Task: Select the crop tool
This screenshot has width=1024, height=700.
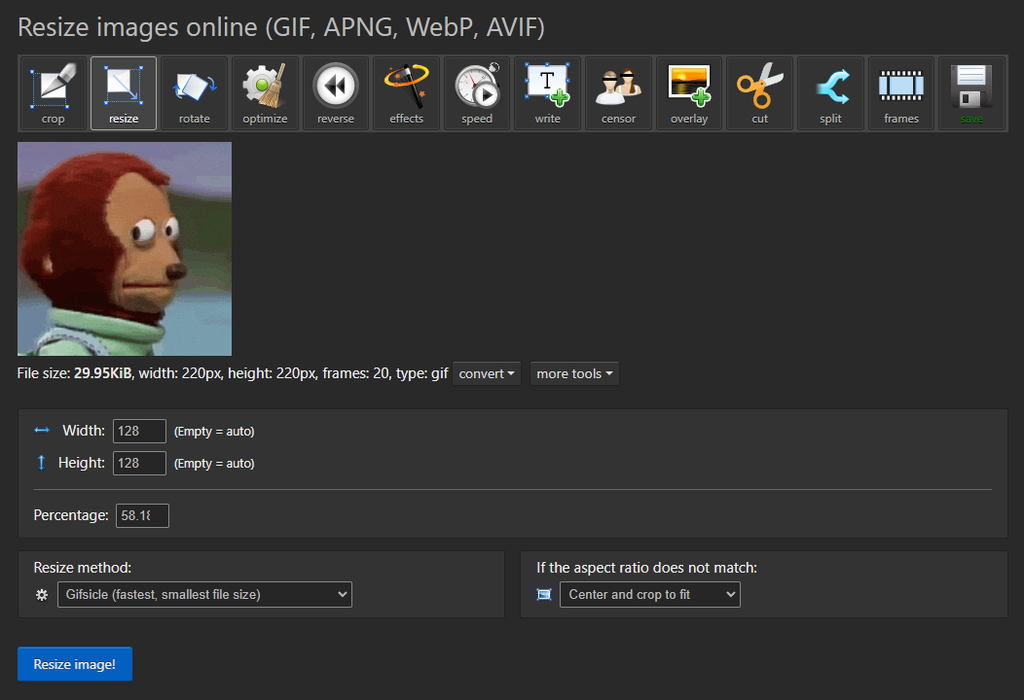Action: (52, 93)
